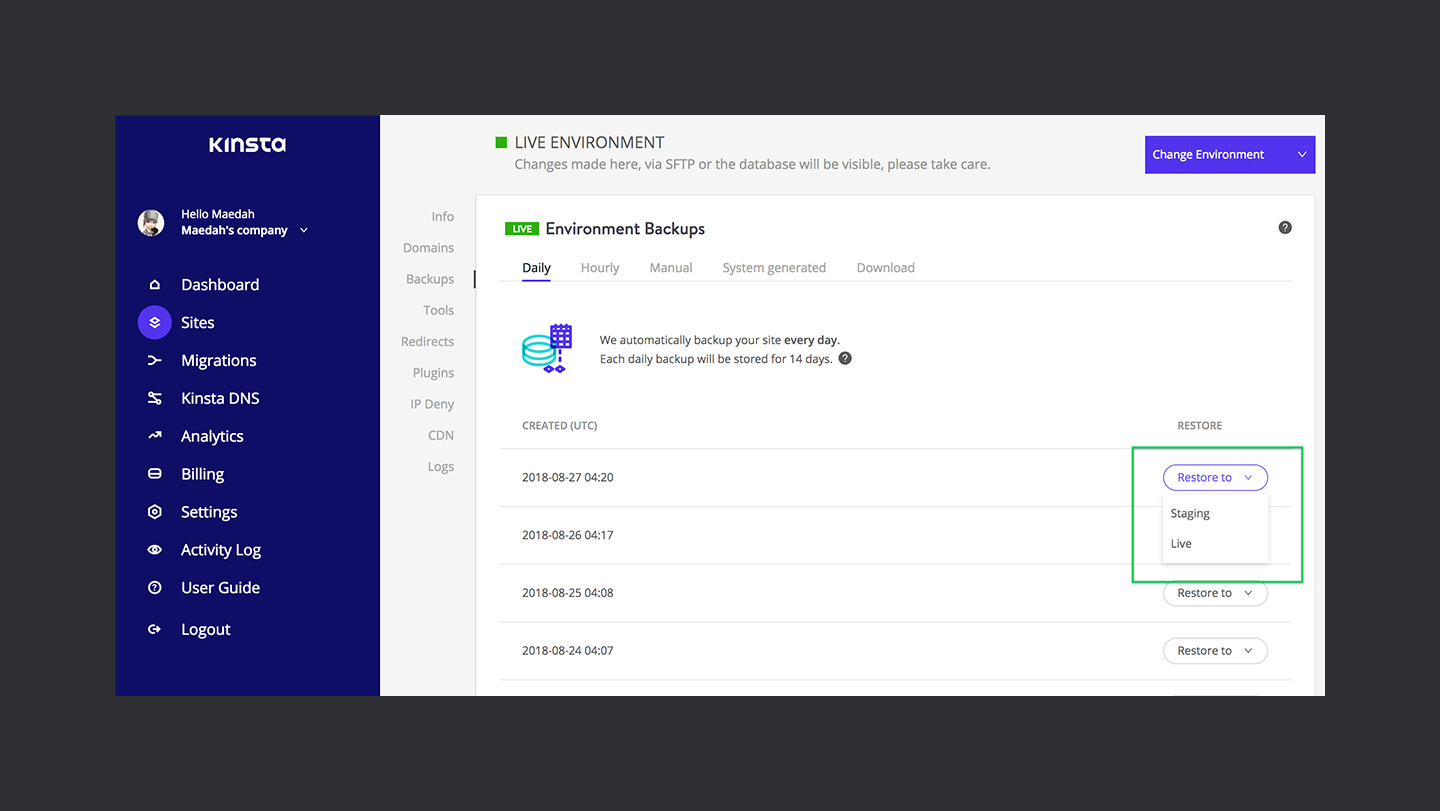Select Plugins in site submenu

[x=433, y=373]
